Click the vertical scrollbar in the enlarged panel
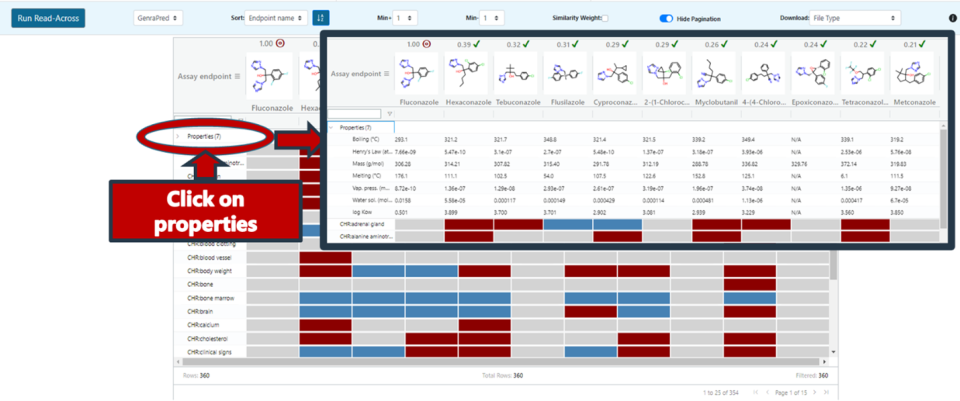The height and width of the screenshot is (401, 960). 943,178
